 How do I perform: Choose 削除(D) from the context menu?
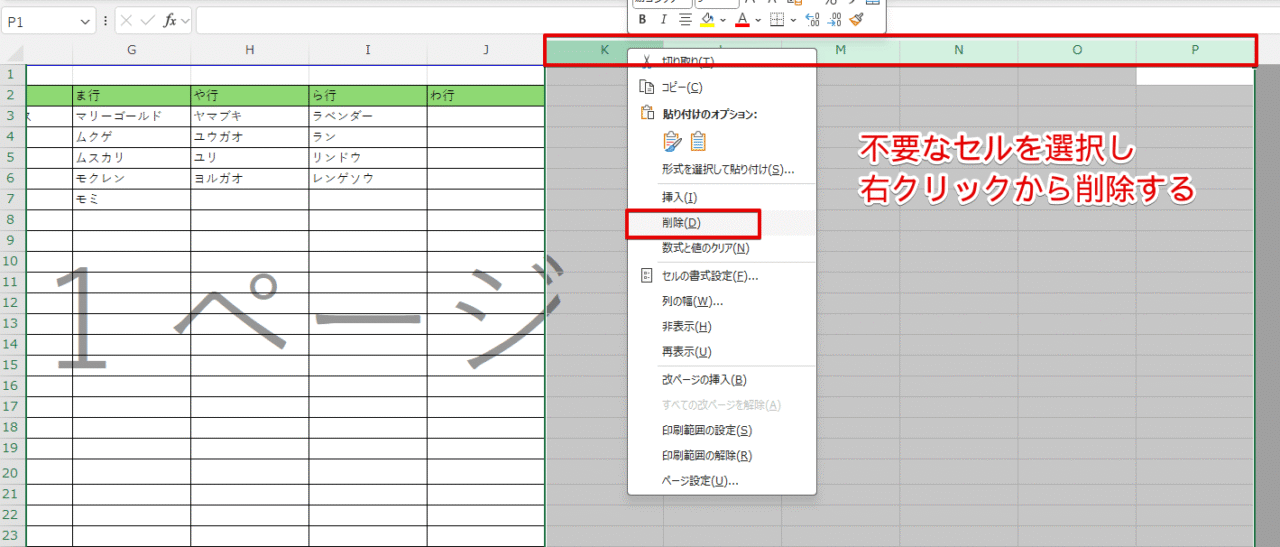coord(681,223)
